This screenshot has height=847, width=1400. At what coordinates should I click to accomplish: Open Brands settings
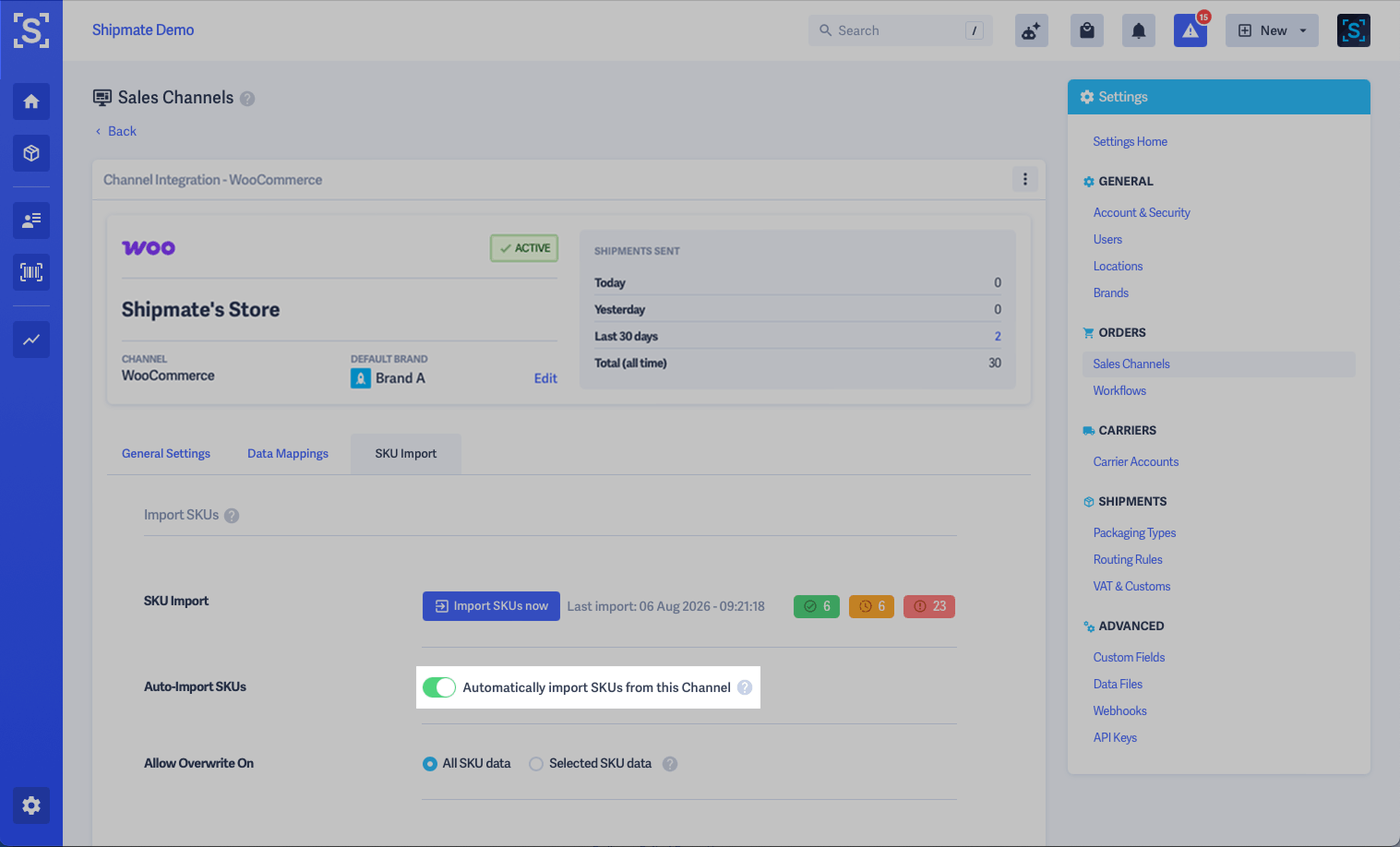click(x=1111, y=292)
